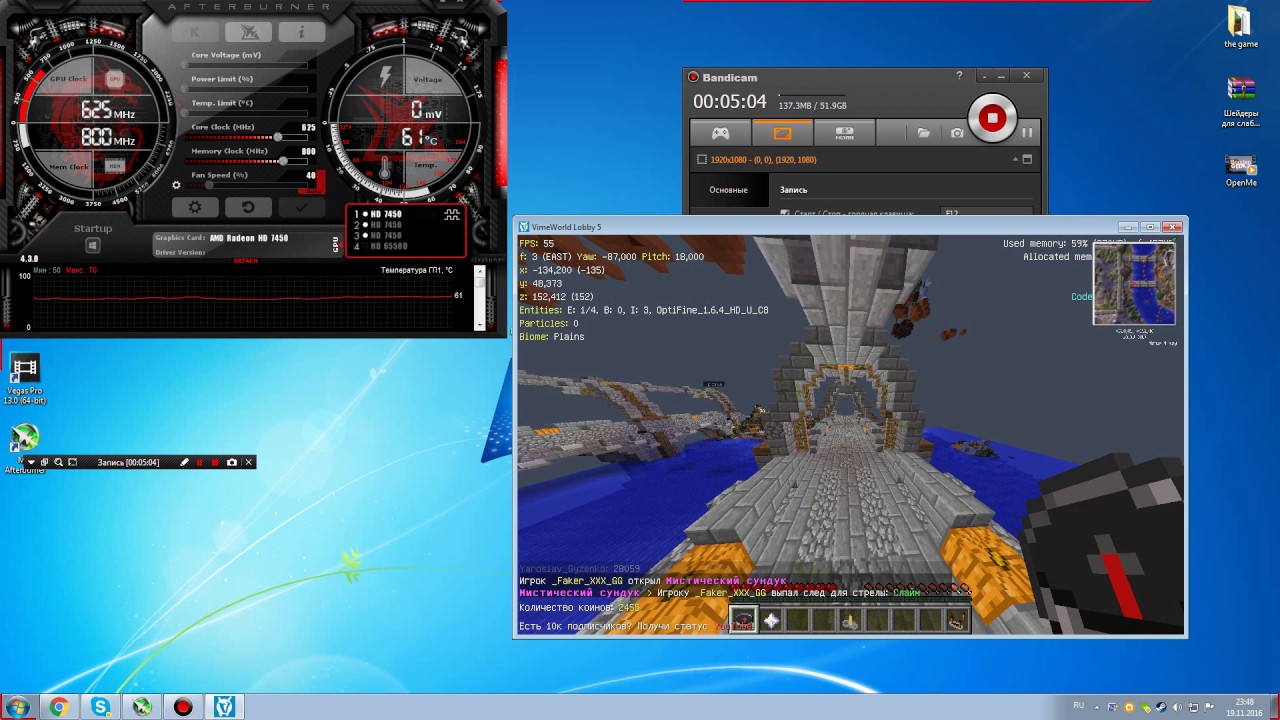1280x720 pixels.
Task: Open Afterburner Kombustor K button
Action: point(195,33)
